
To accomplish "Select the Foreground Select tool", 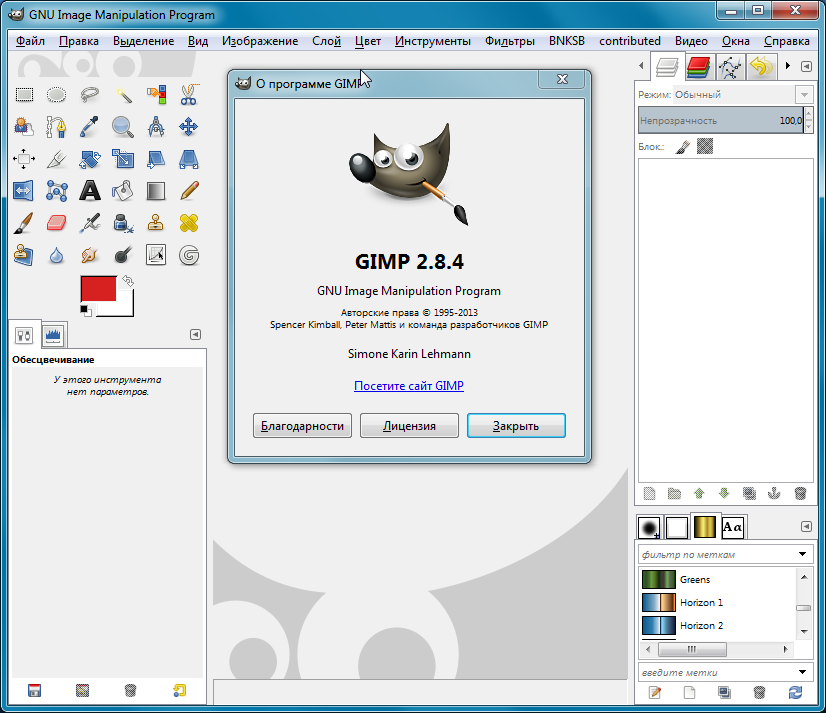I will (24, 127).
